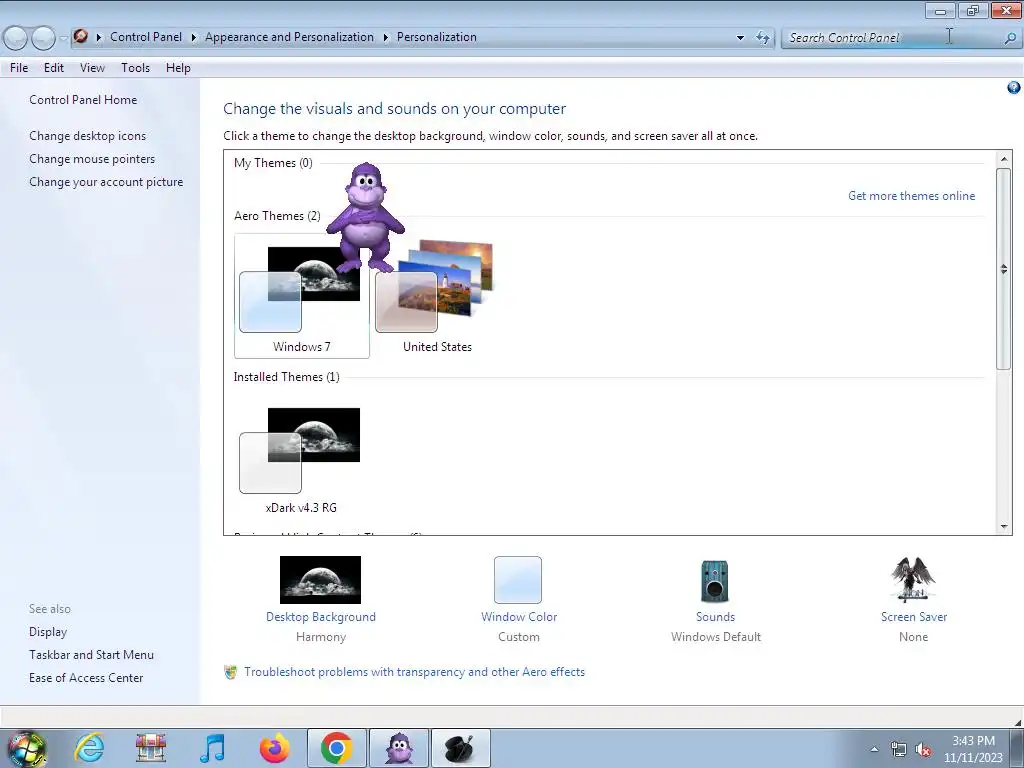The image size is (1024, 768).
Task: Switch to BonziBuddy taskbar button
Action: click(x=399, y=748)
